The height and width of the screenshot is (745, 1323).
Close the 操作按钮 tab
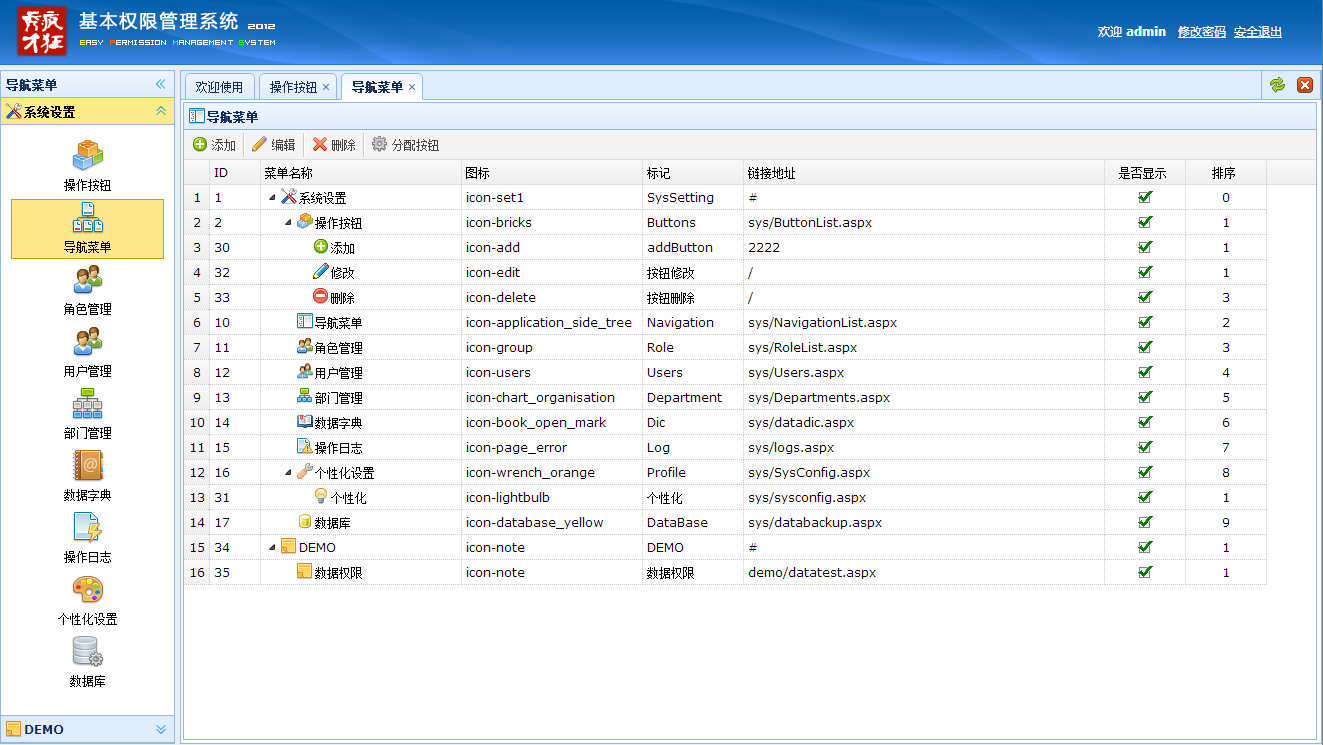(x=326, y=87)
